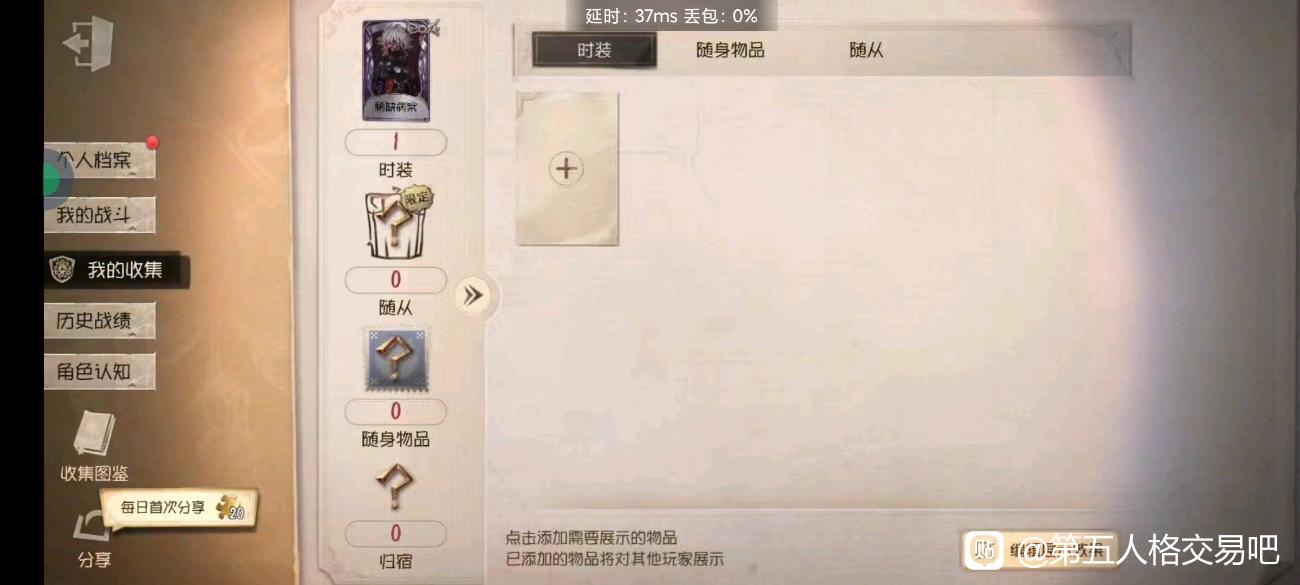Click the empty display slot card
Screen dimensions: 1300x585
click(567, 168)
